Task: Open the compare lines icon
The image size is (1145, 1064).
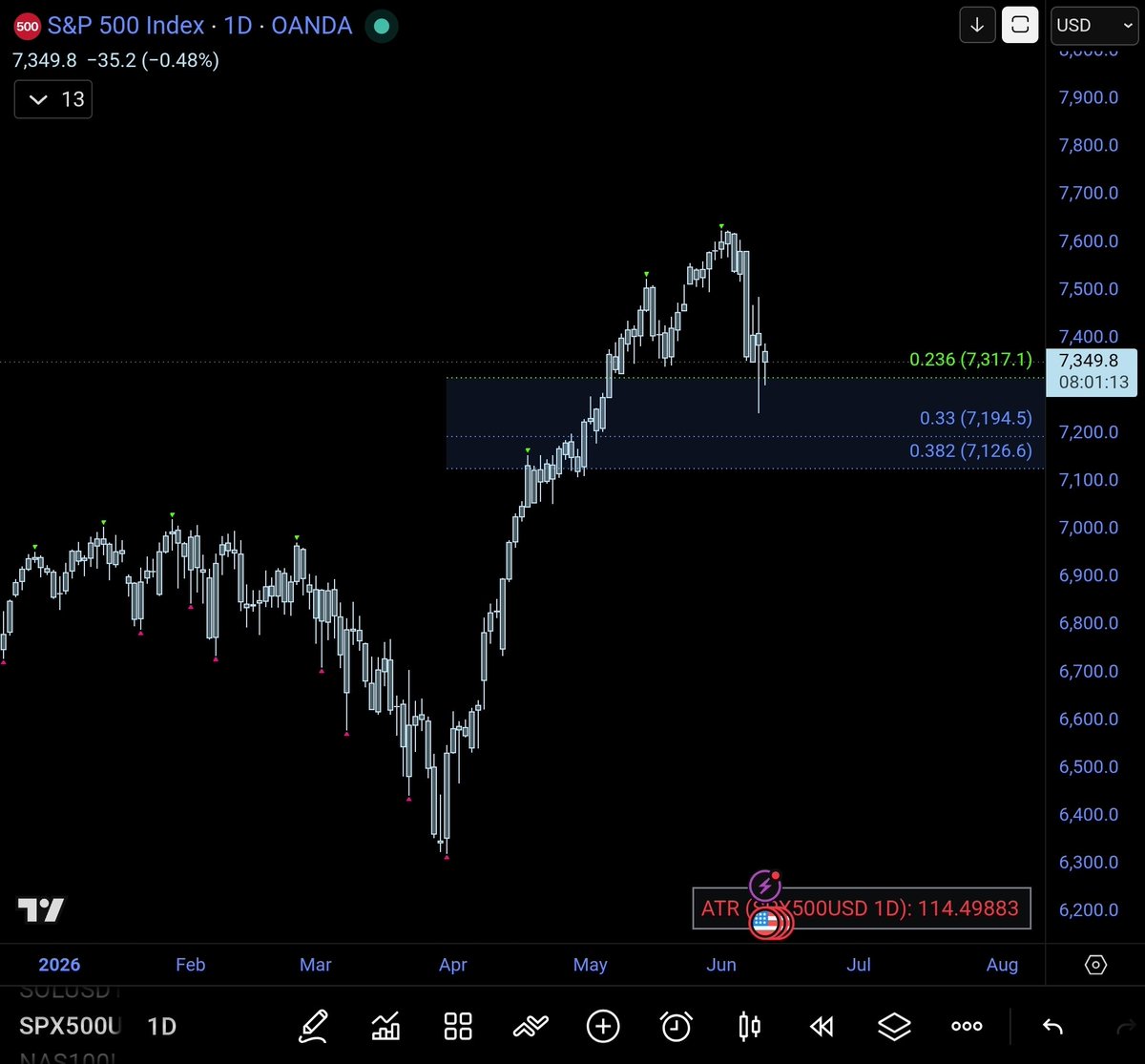Action: coord(531,1027)
